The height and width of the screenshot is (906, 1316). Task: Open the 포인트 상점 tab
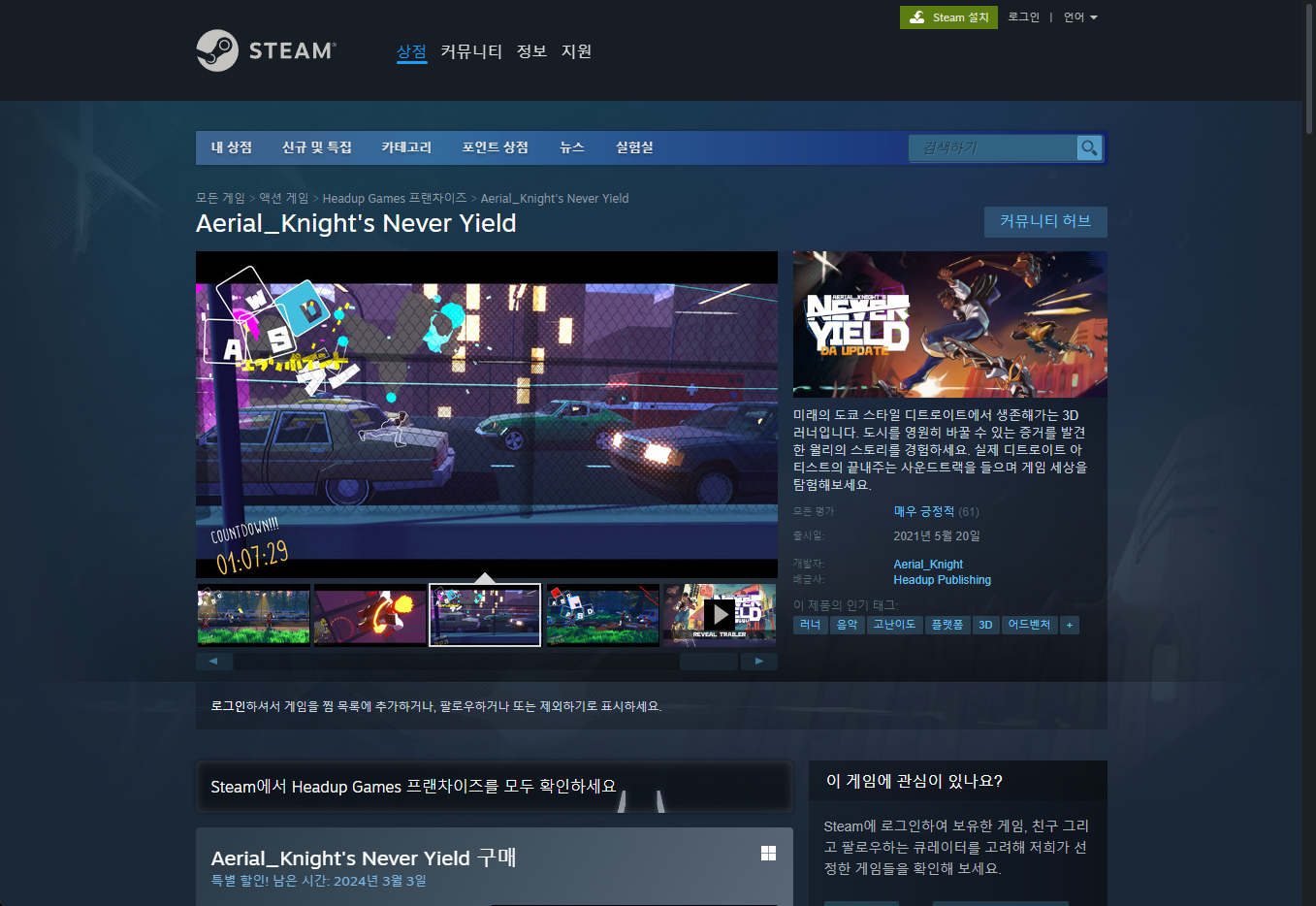[x=496, y=147]
